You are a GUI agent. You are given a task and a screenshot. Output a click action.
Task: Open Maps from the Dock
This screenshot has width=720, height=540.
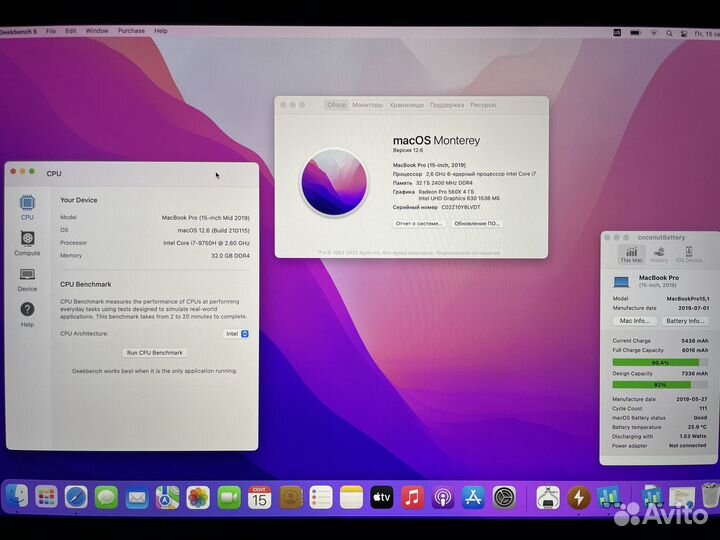[x=168, y=497]
